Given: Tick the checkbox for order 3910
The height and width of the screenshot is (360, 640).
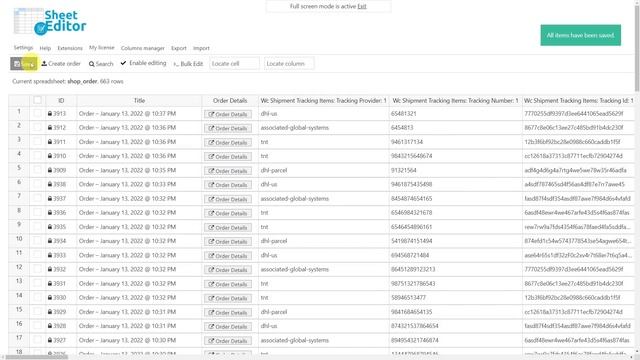Looking at the screenshot, I should (38, 156).
